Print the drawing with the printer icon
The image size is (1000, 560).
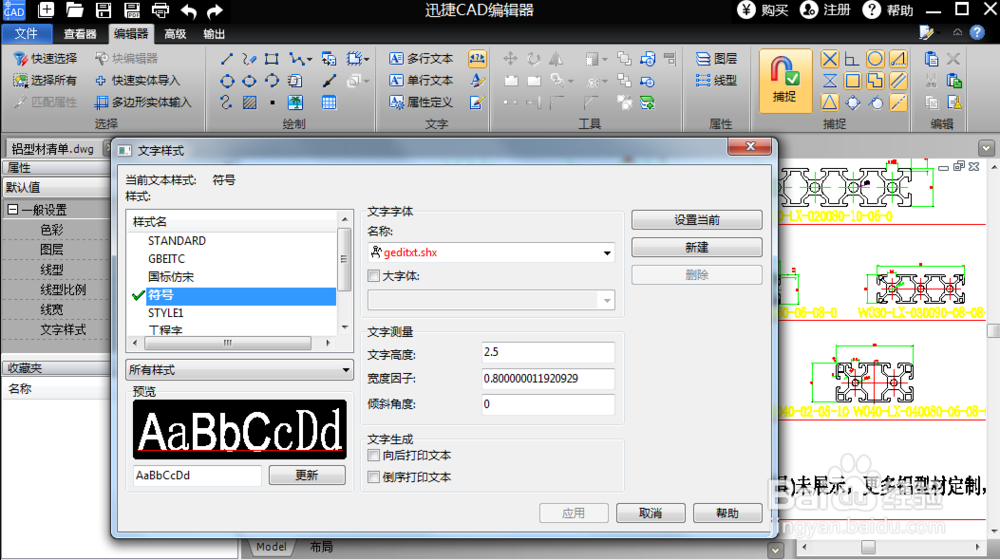tap(160, 10)
